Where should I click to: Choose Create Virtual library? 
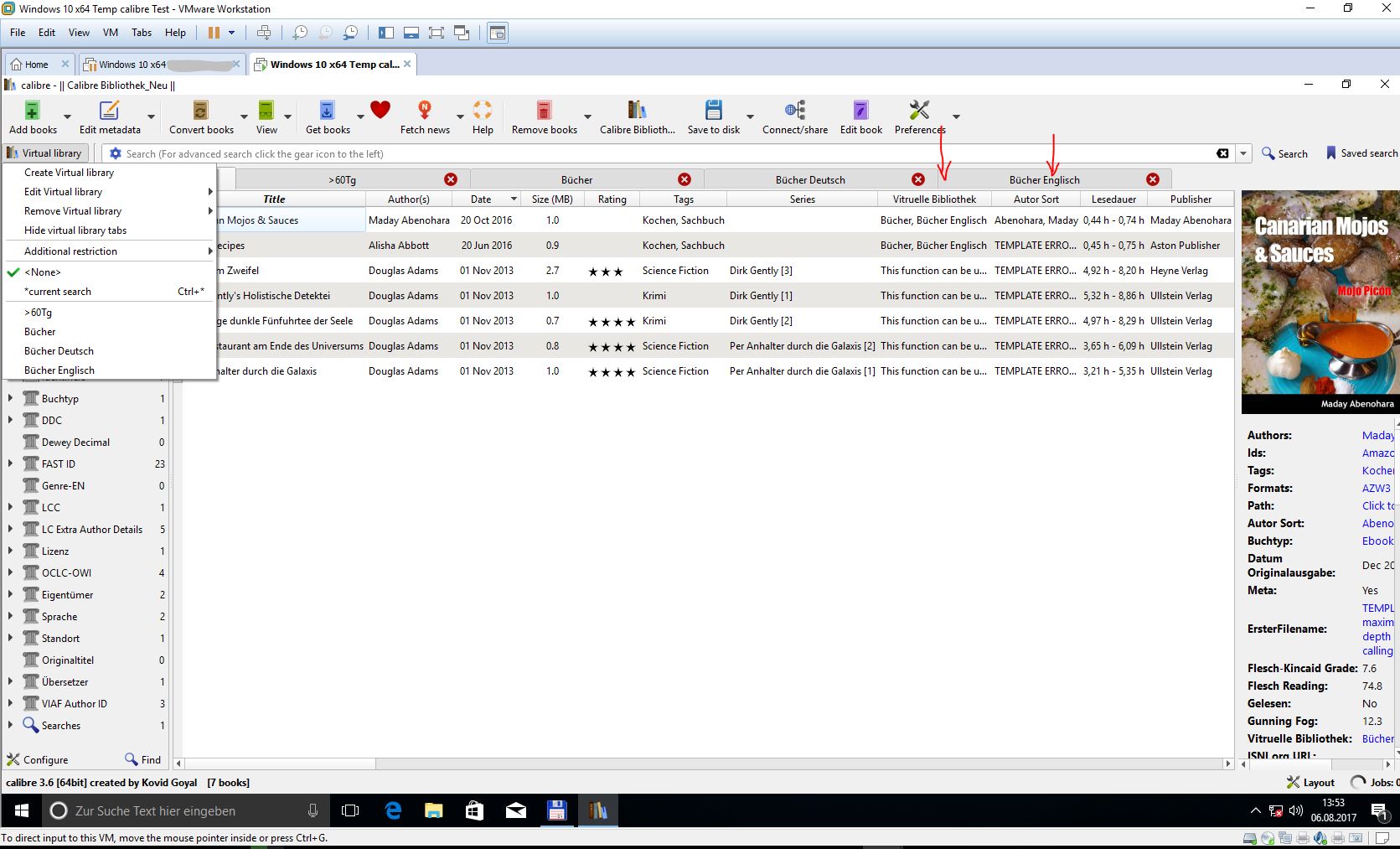[x=109, y=173]
